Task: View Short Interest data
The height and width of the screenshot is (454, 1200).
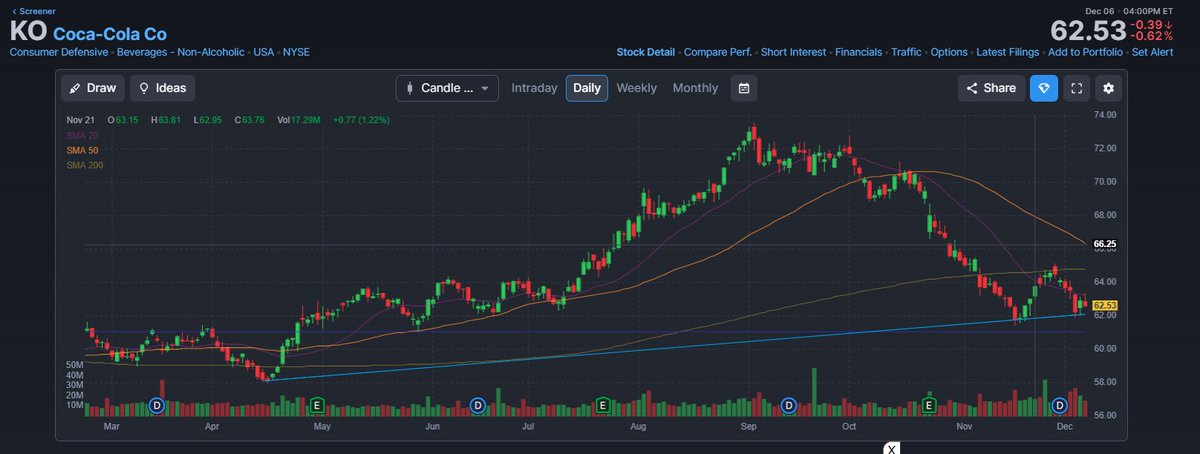Action: [793, 51]
